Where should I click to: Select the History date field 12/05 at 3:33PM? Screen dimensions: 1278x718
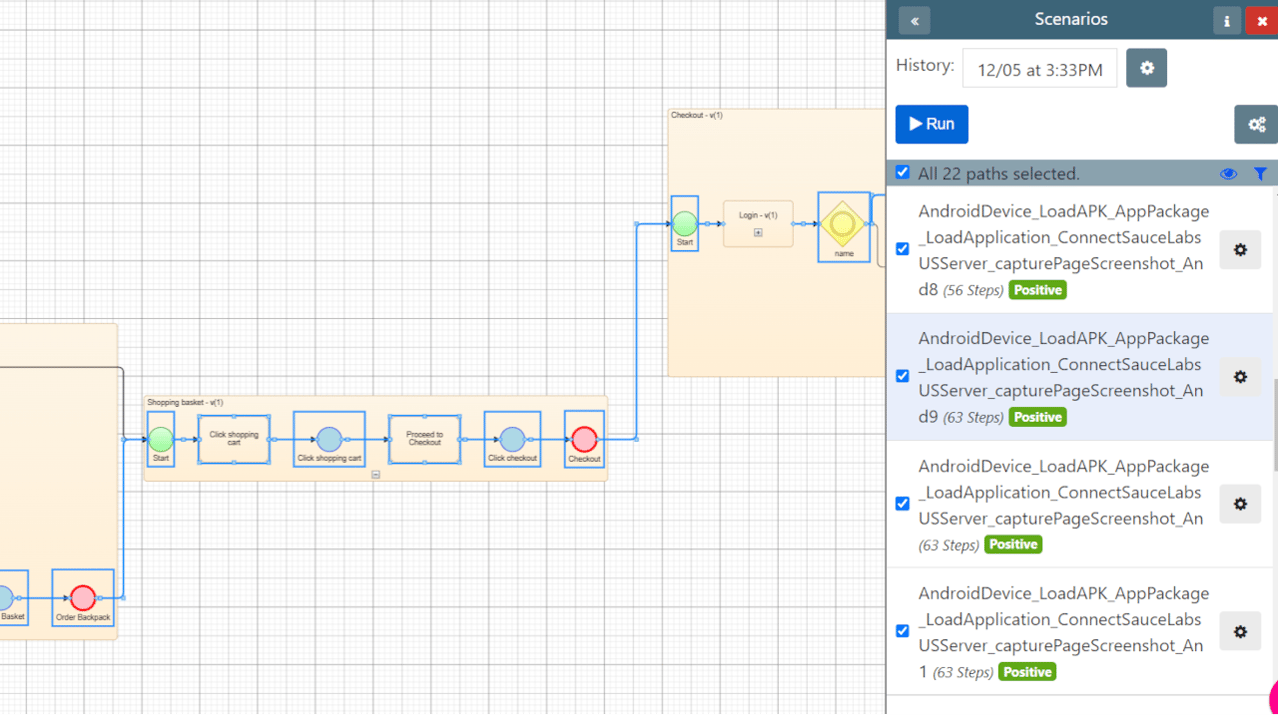1040,69
